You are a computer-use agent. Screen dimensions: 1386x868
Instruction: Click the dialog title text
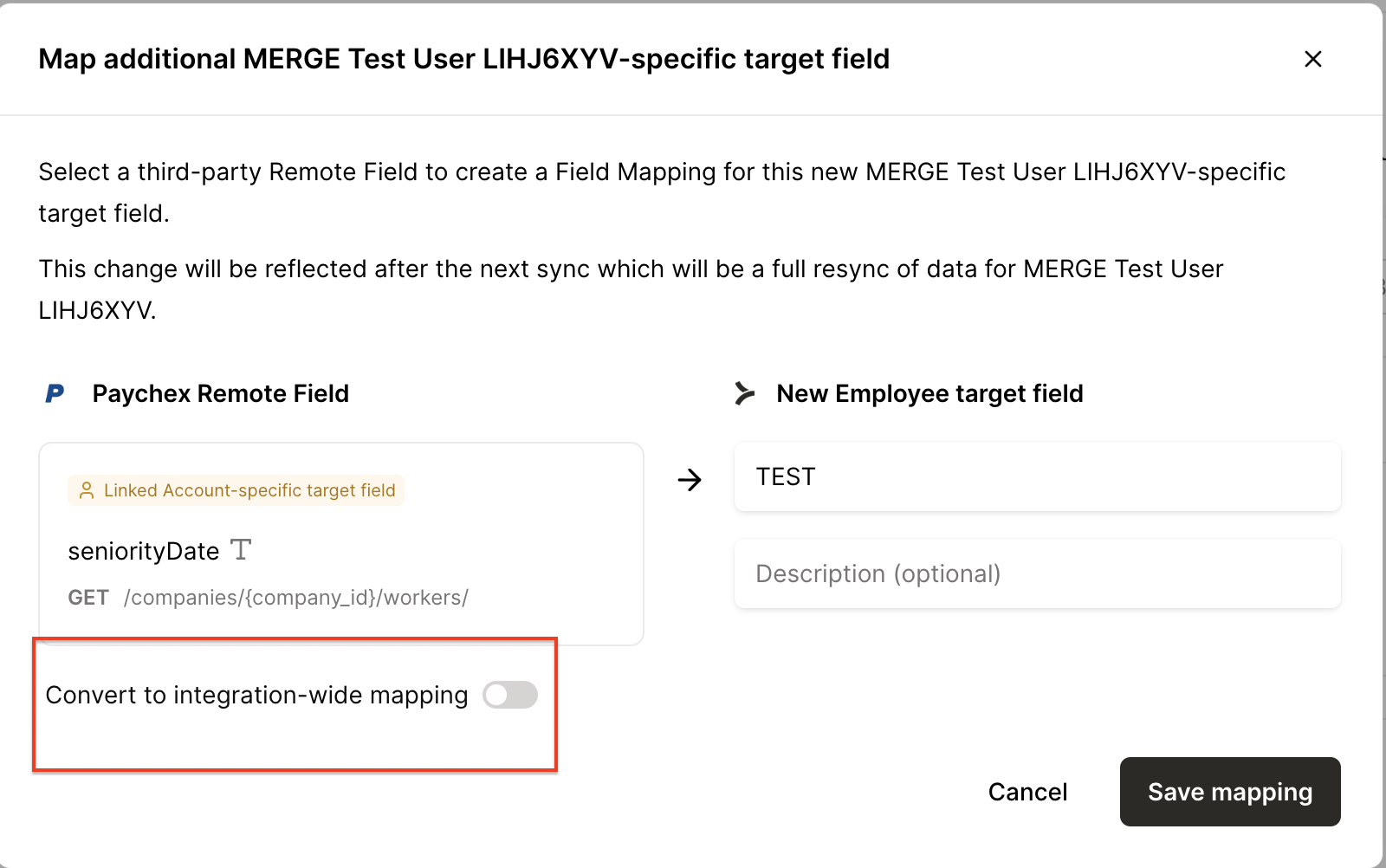tap(463, 59)
